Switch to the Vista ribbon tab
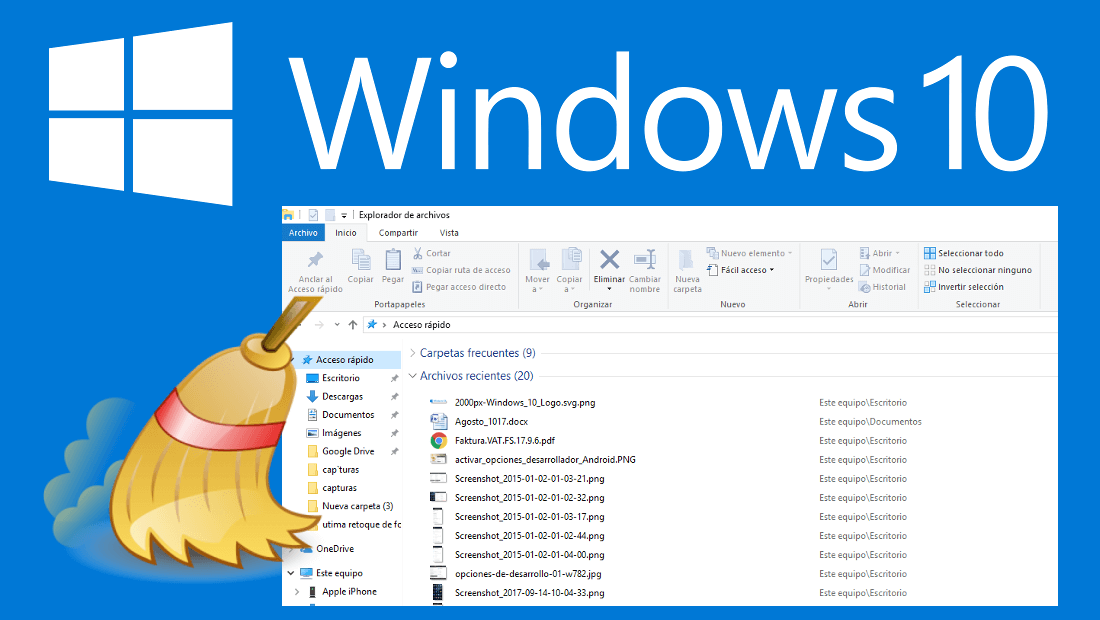The image size is (1100, 620). coord(449,233)
